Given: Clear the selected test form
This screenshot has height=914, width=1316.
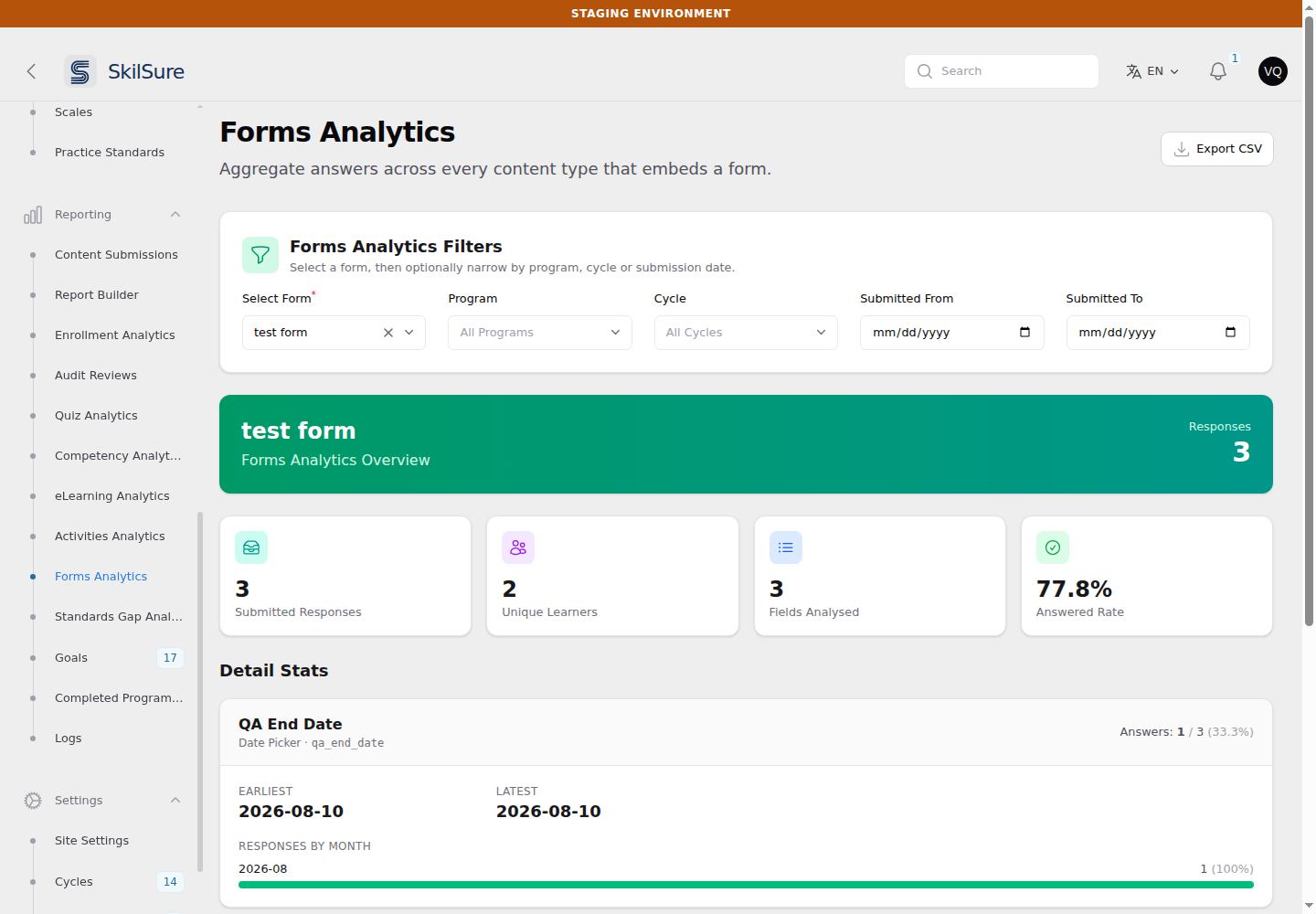Looking at the screenshot, I should click(388, 333).
